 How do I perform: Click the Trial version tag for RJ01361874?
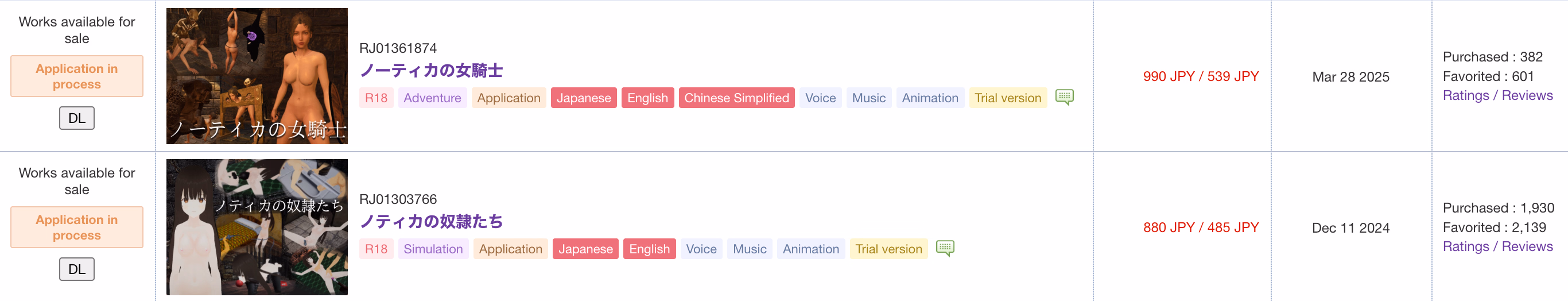pos(1007,98)
